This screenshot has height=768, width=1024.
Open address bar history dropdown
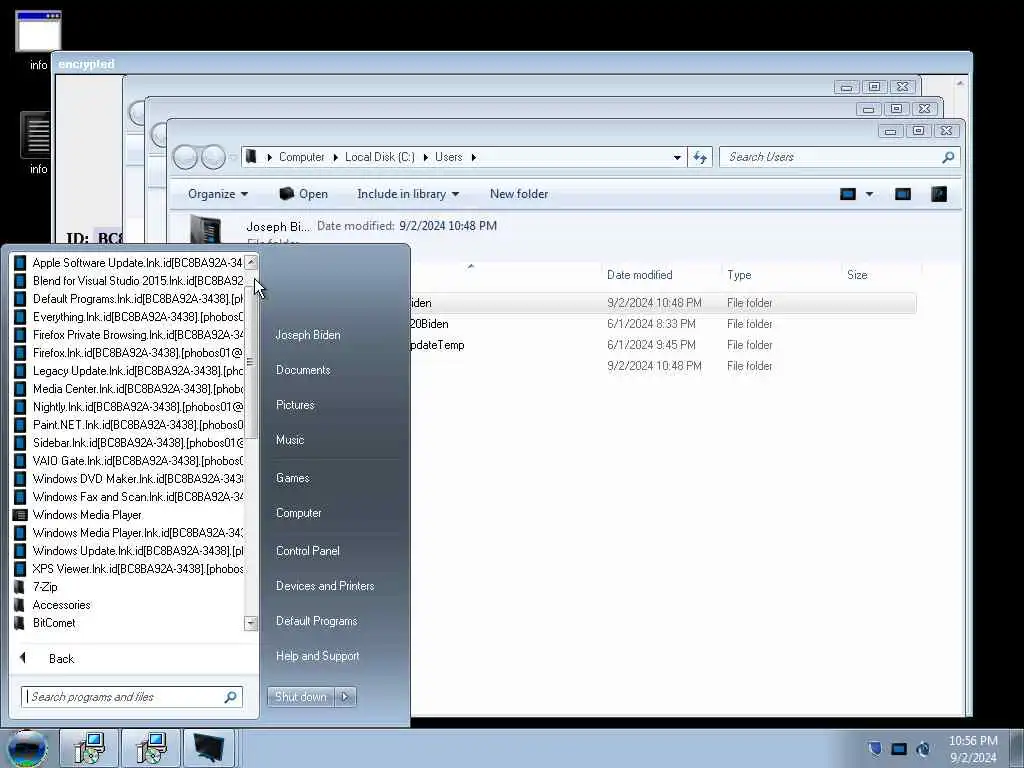point(677,157)
